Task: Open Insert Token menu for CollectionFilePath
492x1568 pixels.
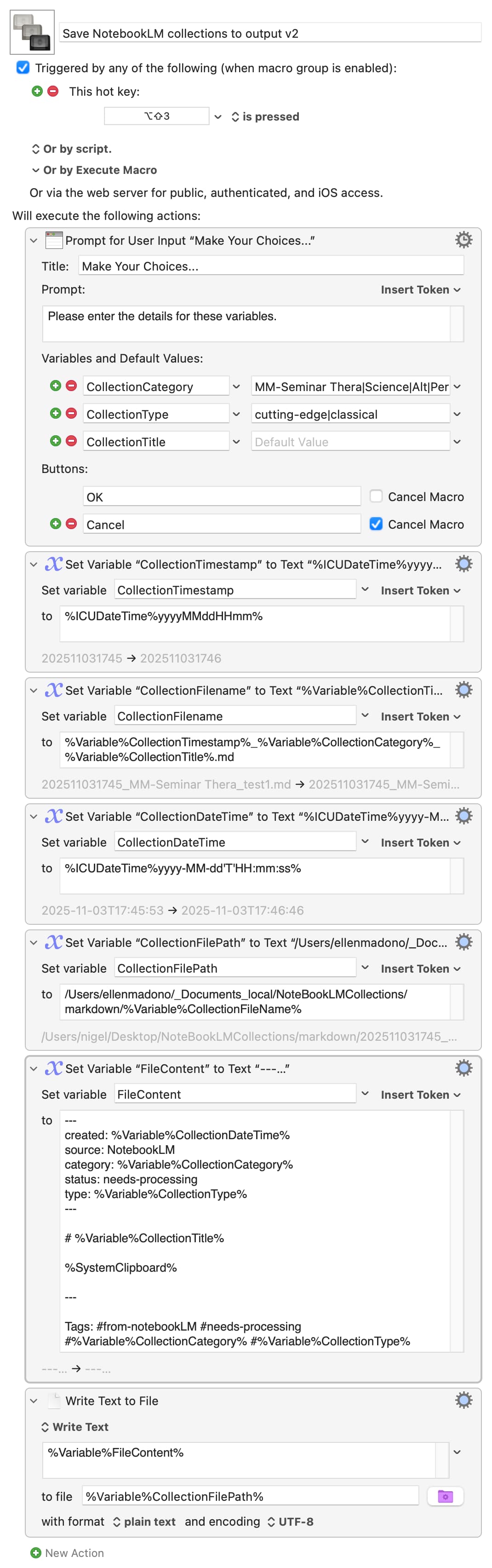Action: click(420, 968)
